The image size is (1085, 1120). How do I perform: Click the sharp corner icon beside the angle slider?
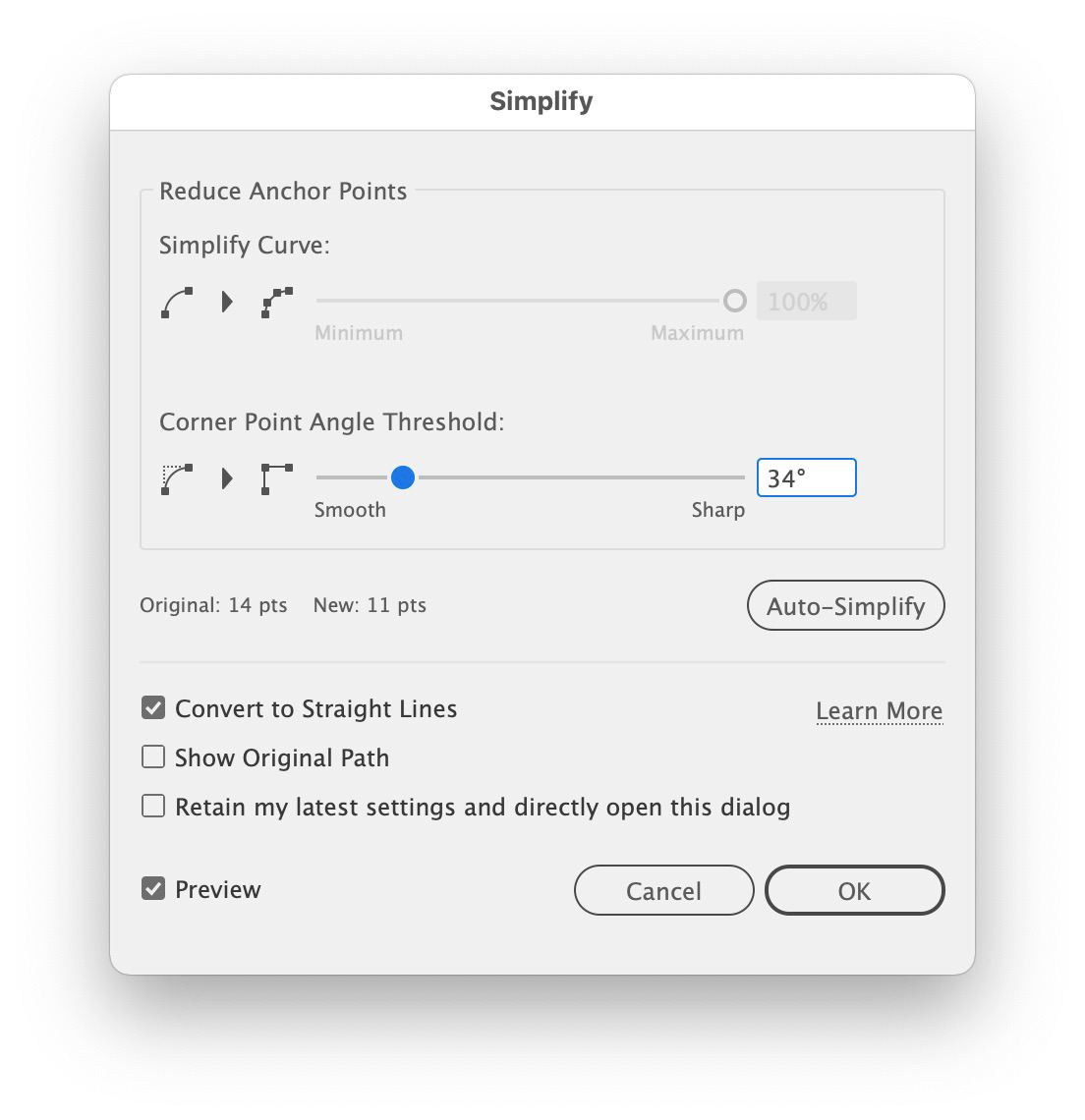[x=277, y=478]
